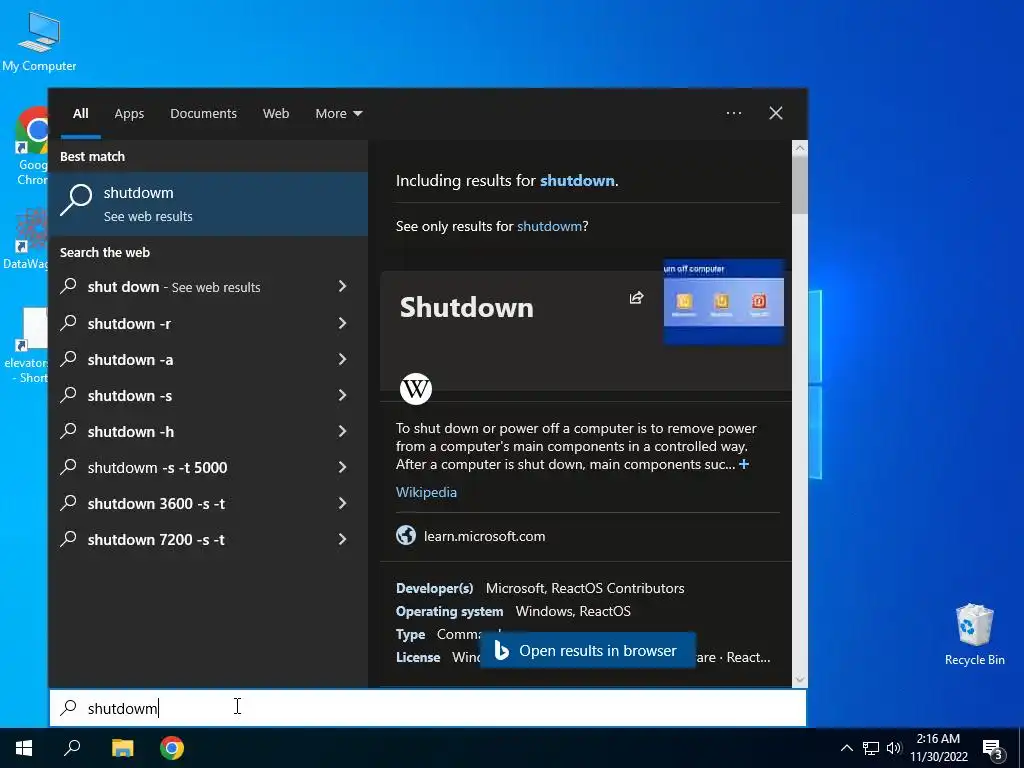Click the taskbar clock and date

click(x=938, y=748)
